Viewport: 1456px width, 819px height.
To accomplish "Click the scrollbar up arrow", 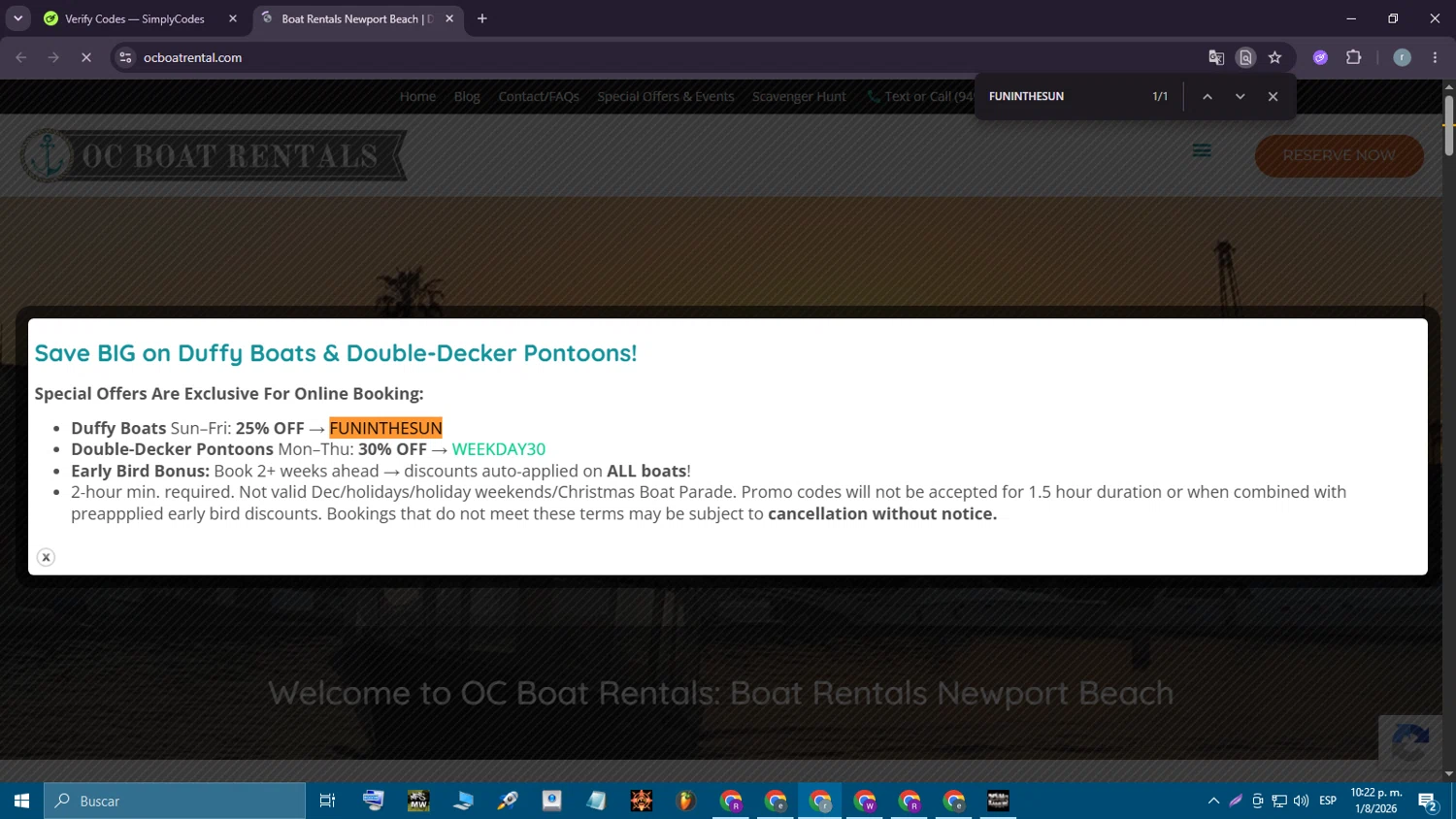I will point(1448,86).
